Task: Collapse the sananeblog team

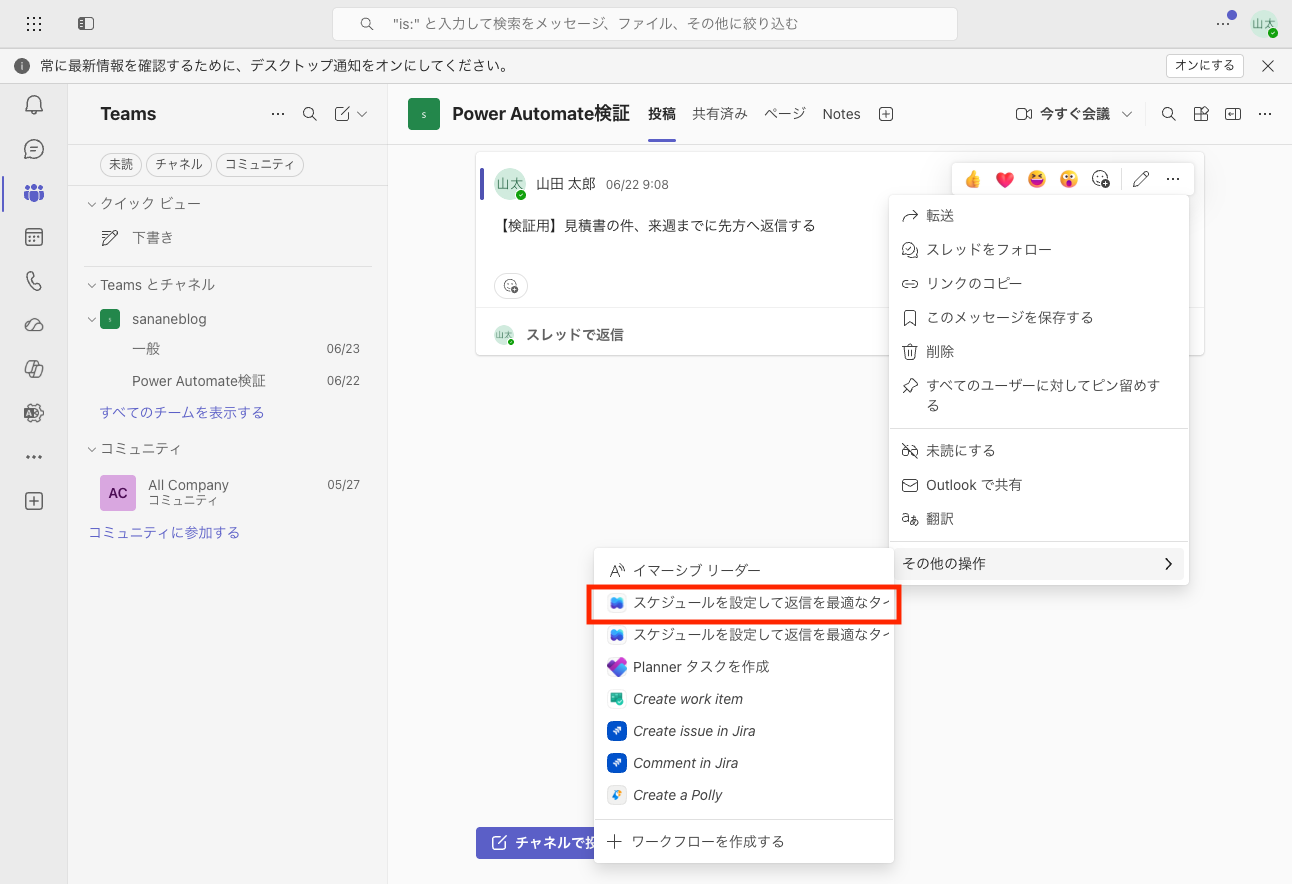Action: click(92, 319)
